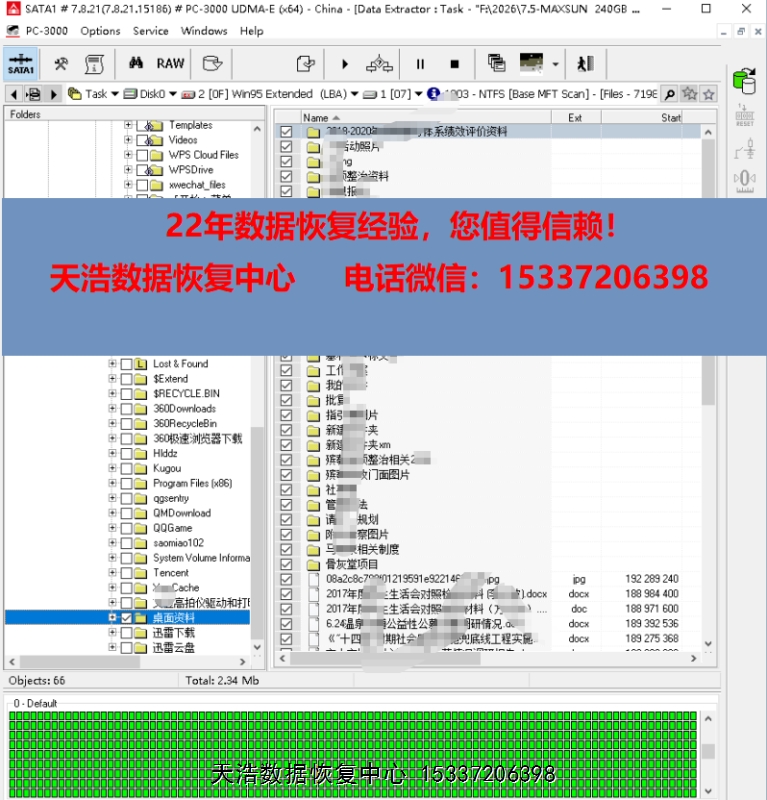Open Win95 Extended (LBA) dropdown arrow
Image resolution: width=767 pixels, height=800 pixels.
[x=355, y=94]
